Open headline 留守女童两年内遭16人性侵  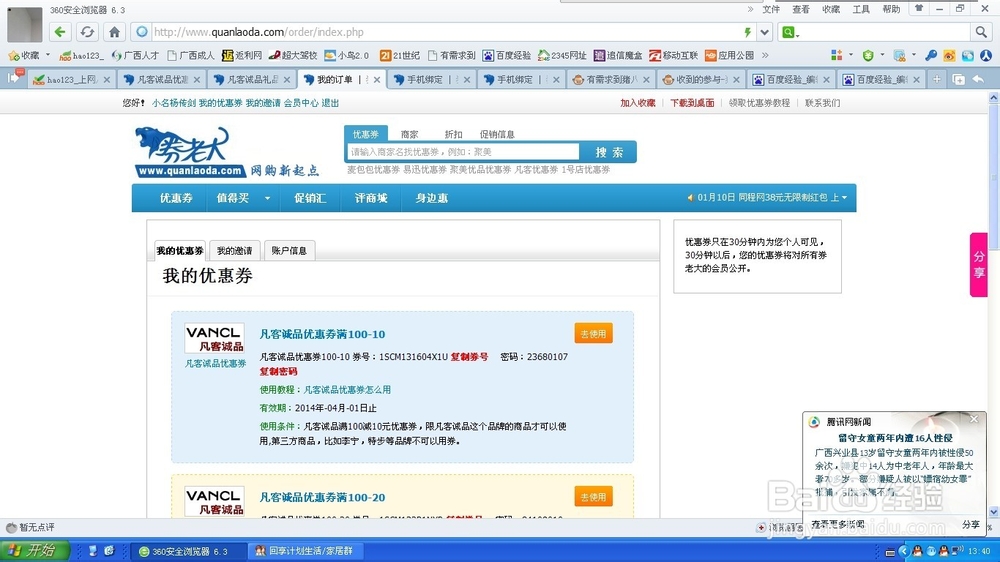tap(895, 438)
